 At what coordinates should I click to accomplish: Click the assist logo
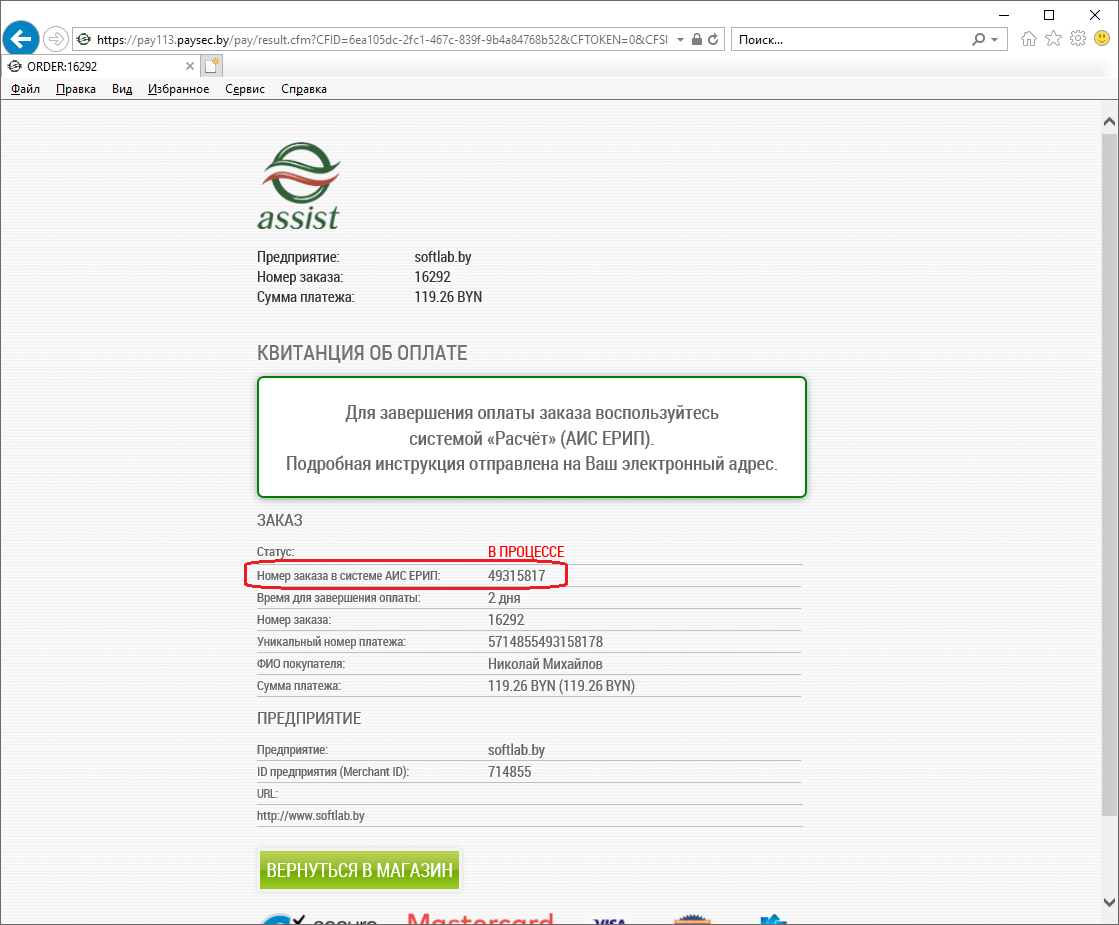pos(299,186)
